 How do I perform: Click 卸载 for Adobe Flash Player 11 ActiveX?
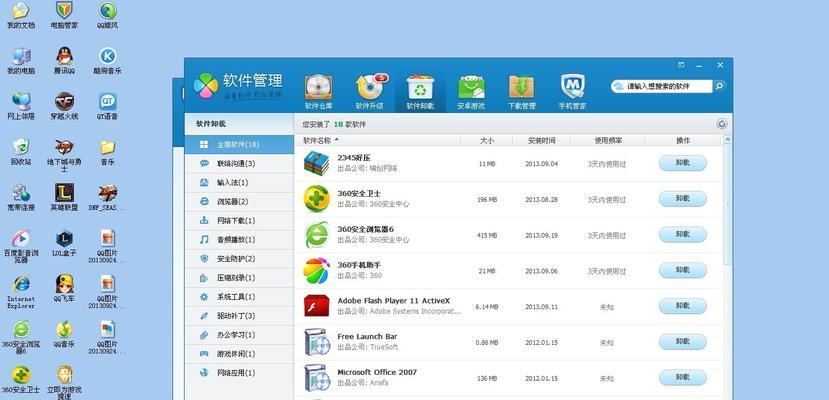coord(683,306)
